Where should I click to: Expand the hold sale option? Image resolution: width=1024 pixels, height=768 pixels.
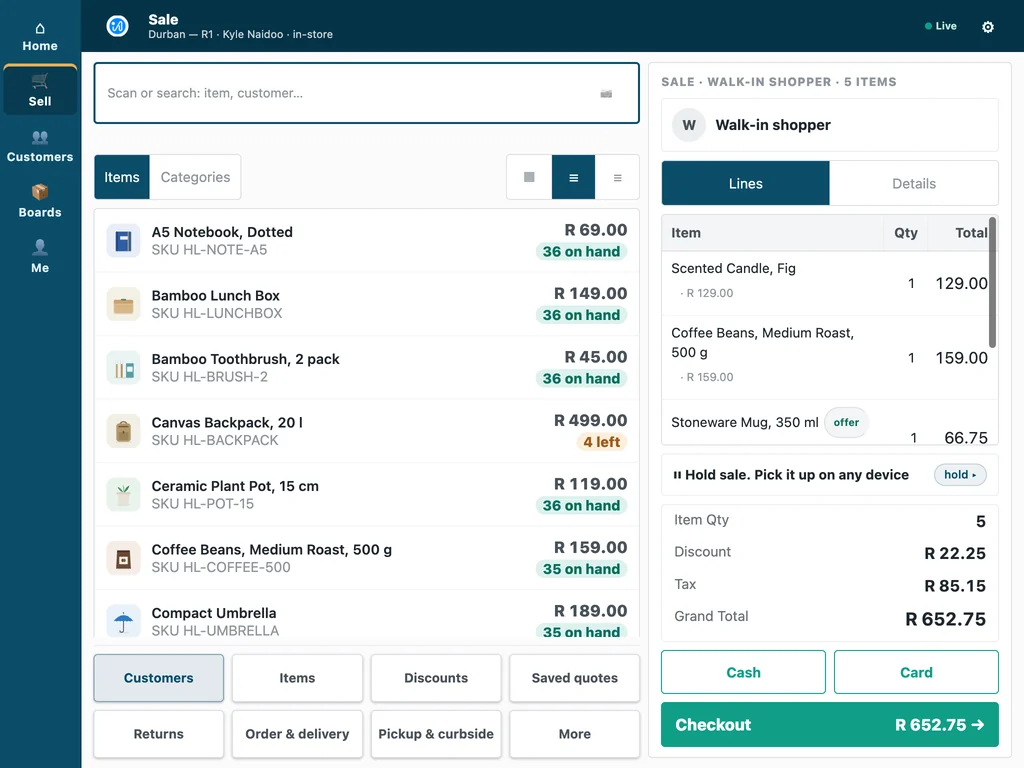(x=960, y=475)
